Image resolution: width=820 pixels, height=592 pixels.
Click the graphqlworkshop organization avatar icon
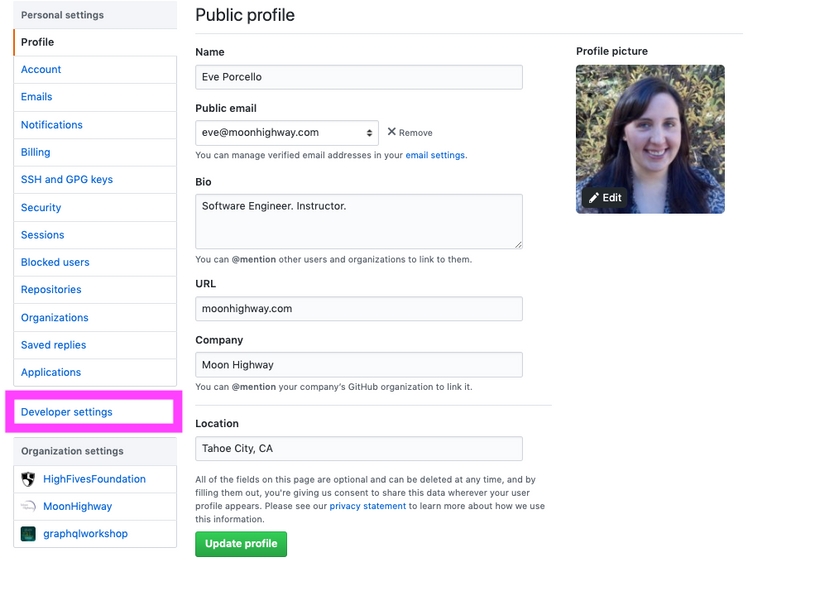point(28,534)
